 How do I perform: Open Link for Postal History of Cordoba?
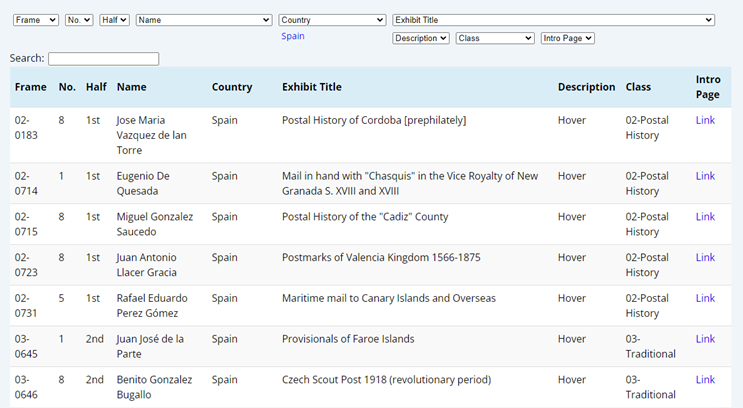click(705, 120)
